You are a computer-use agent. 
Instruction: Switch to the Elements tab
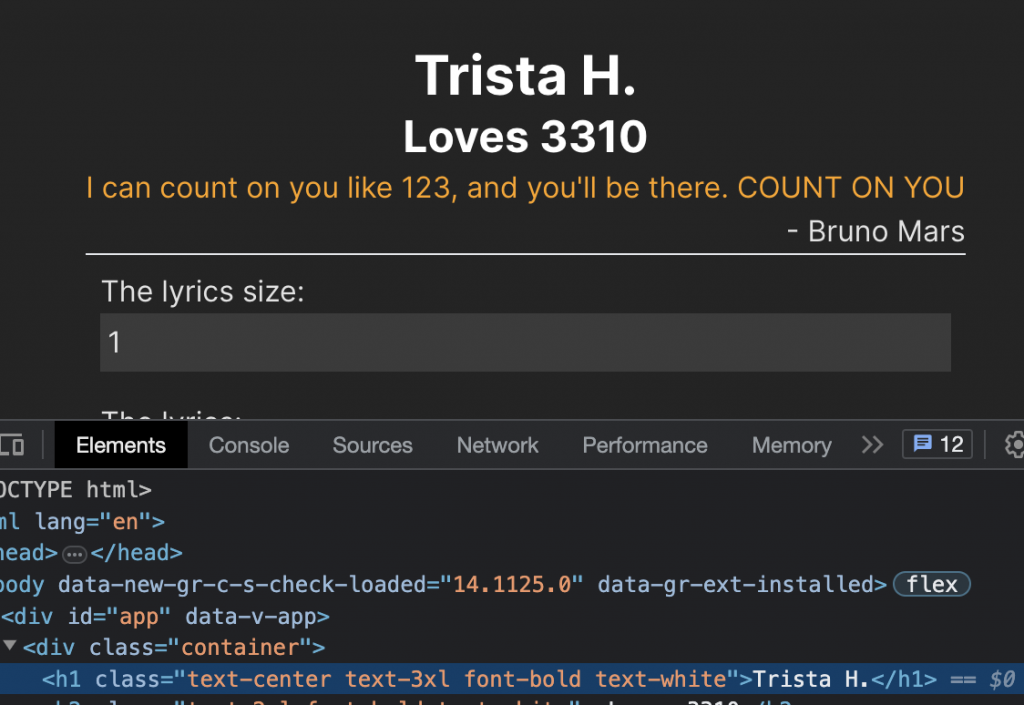121,446
